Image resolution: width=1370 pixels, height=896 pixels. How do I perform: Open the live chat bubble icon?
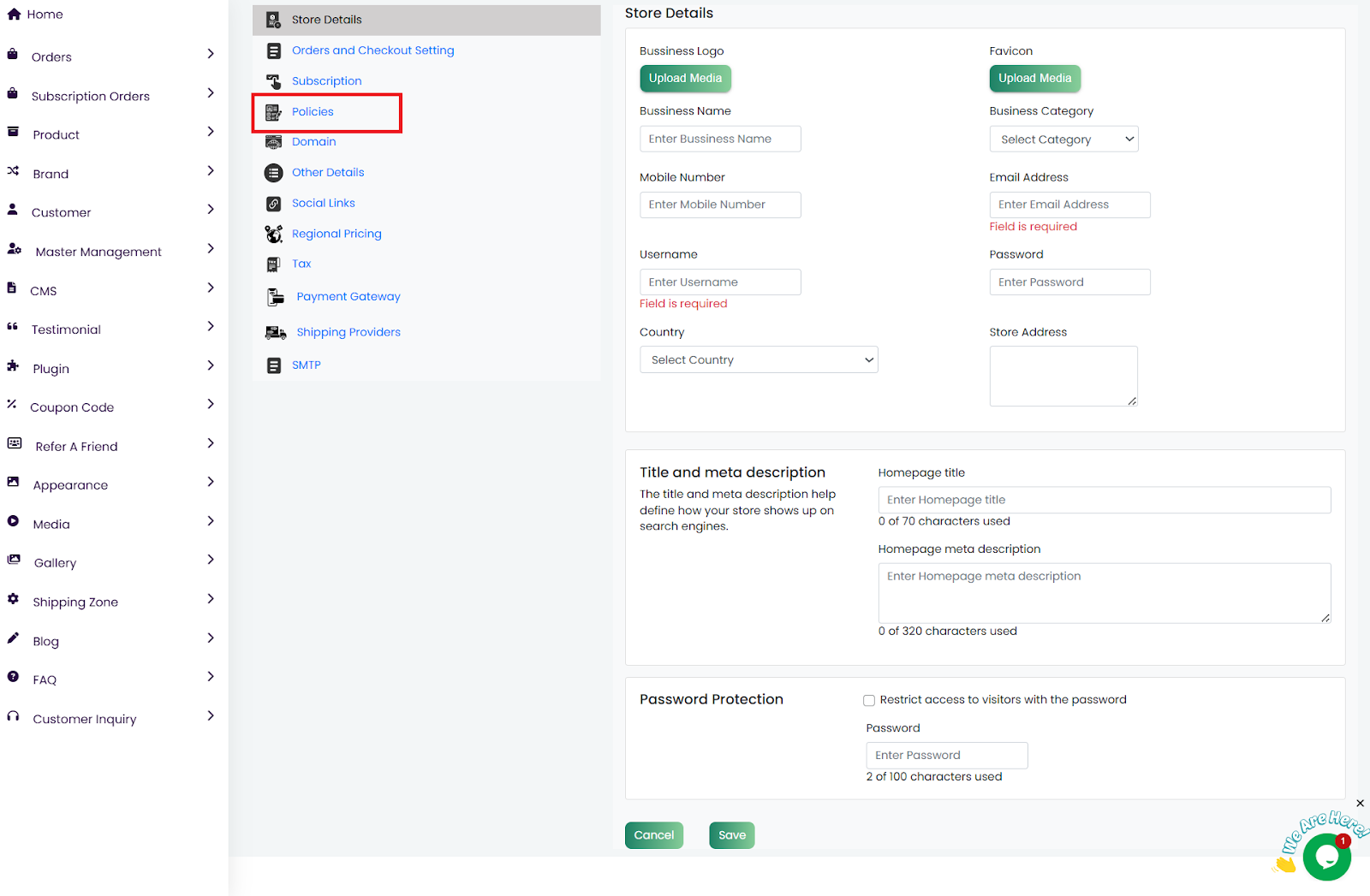coord(1326,857)
